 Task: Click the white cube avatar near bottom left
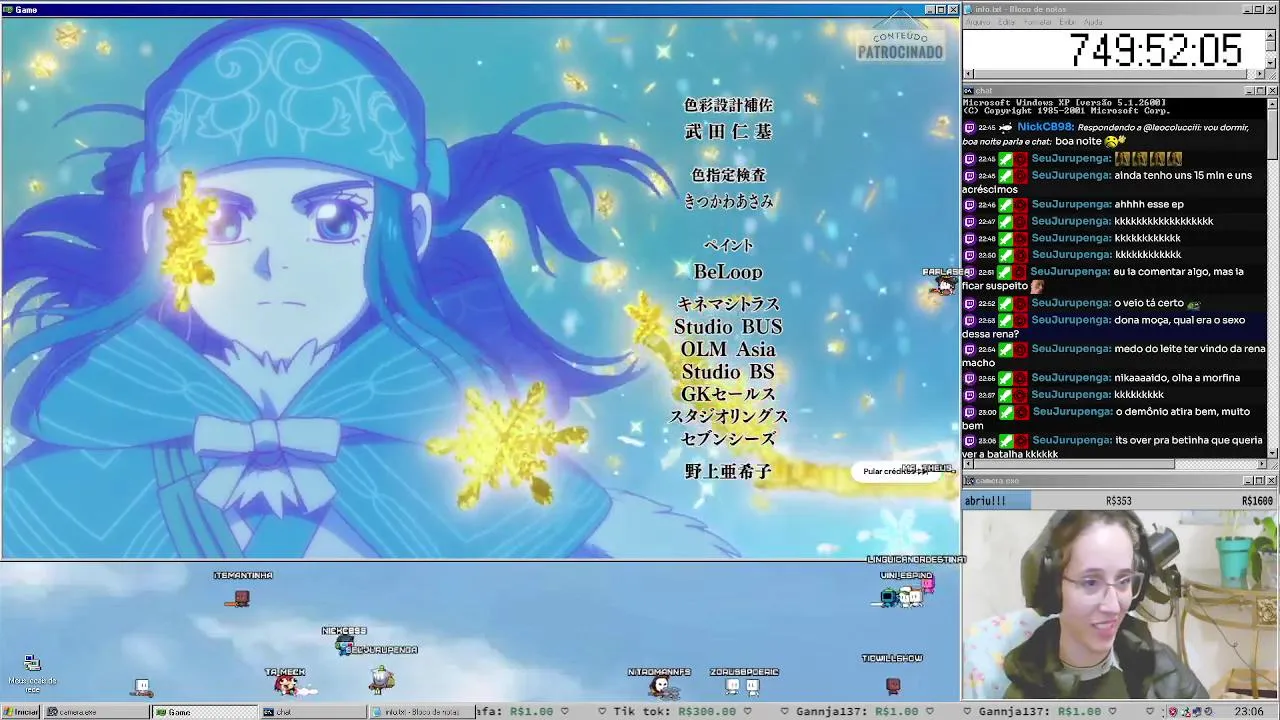click(142, 687)
